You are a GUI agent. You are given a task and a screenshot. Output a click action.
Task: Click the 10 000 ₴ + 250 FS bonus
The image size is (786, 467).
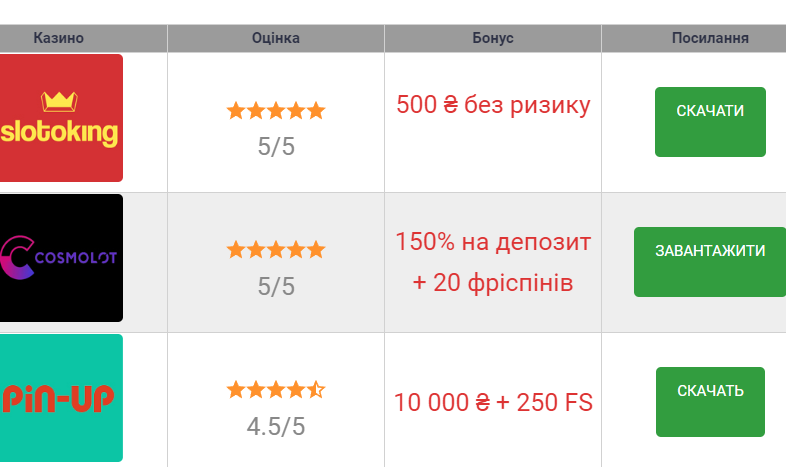pyautogui.click(x=493, y=402)
